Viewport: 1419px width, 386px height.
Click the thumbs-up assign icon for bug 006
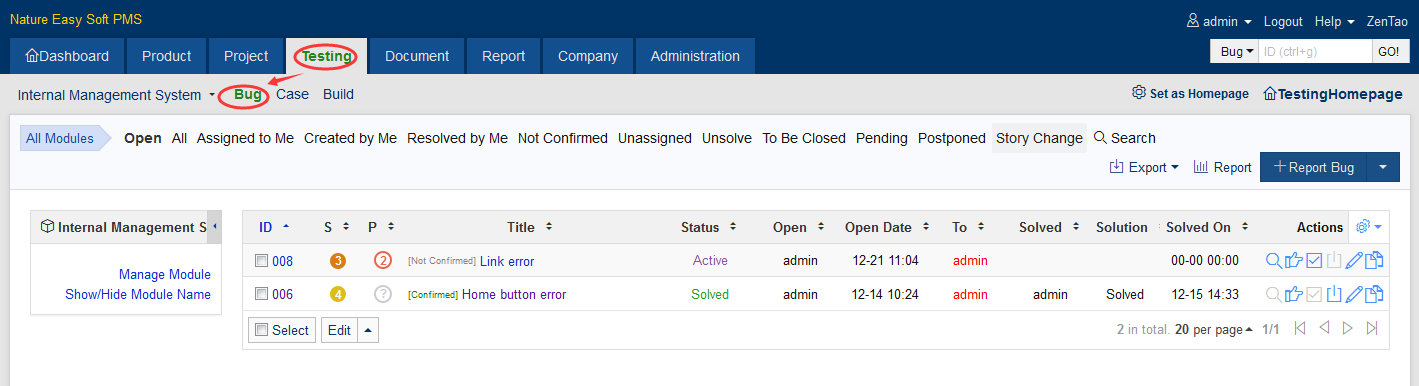pyautogui.click(x=1294, y=294)
